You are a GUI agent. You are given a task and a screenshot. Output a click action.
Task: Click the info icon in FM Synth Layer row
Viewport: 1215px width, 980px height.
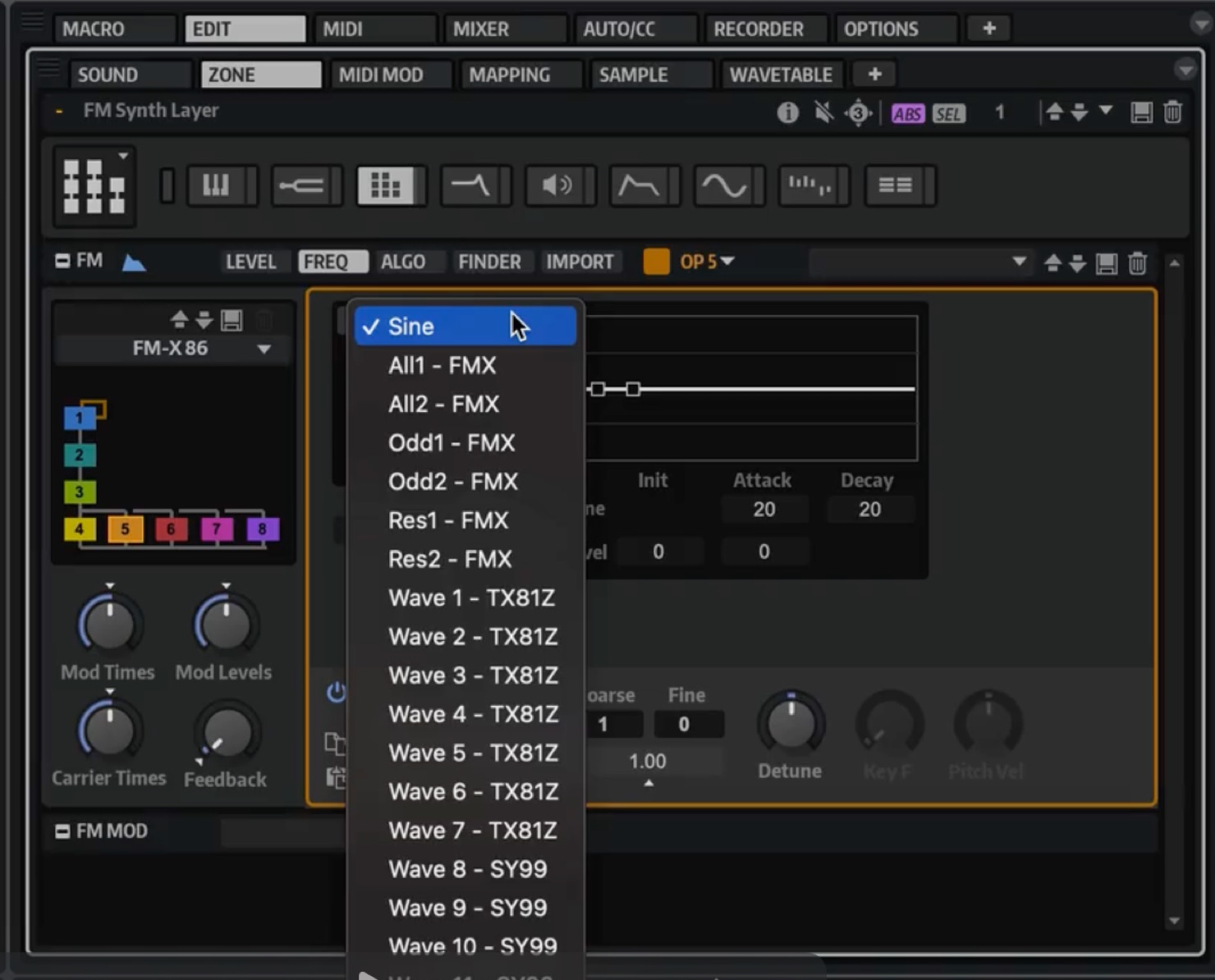(787, 112)
